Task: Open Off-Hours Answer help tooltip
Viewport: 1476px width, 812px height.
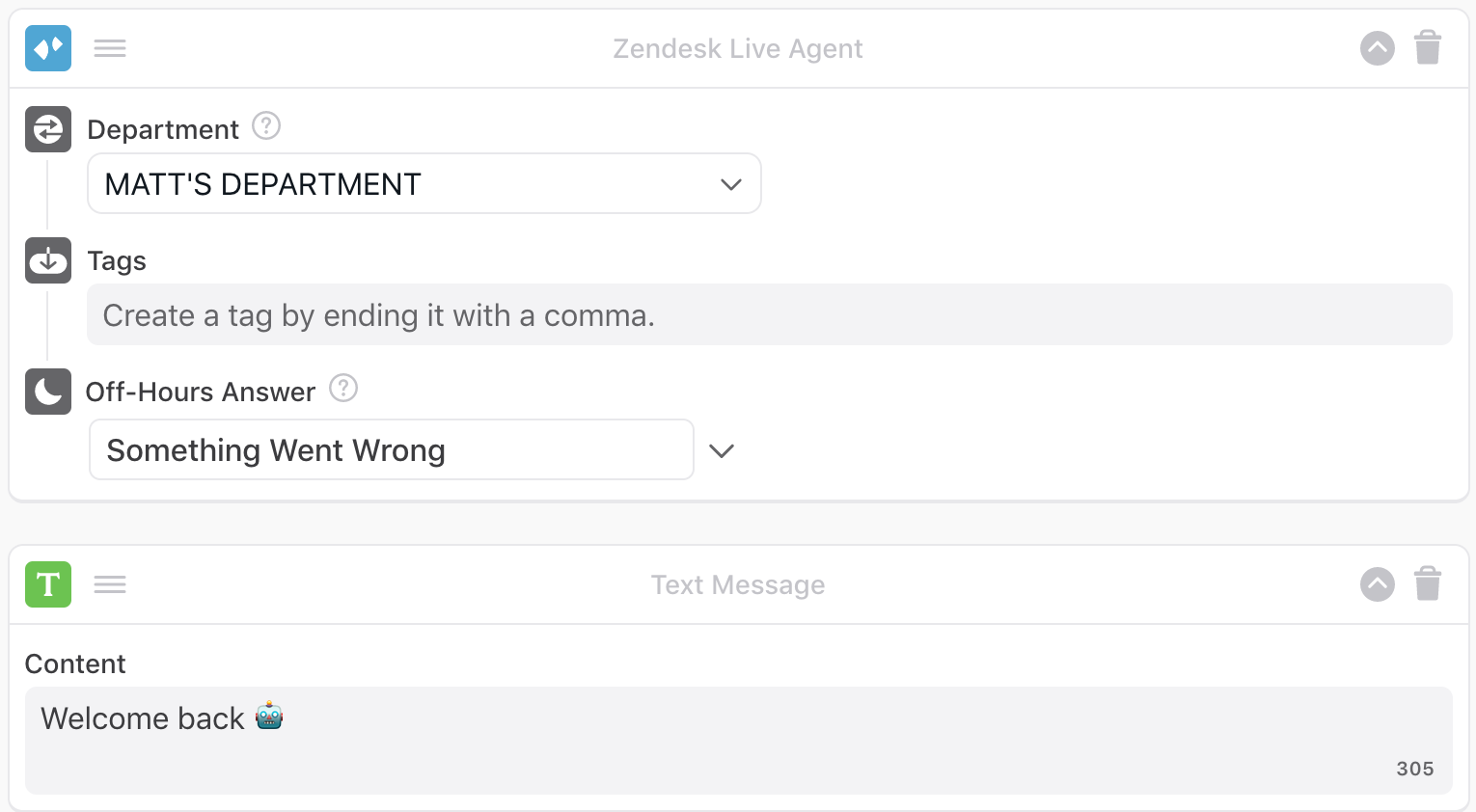Action: tap(343, 389)
